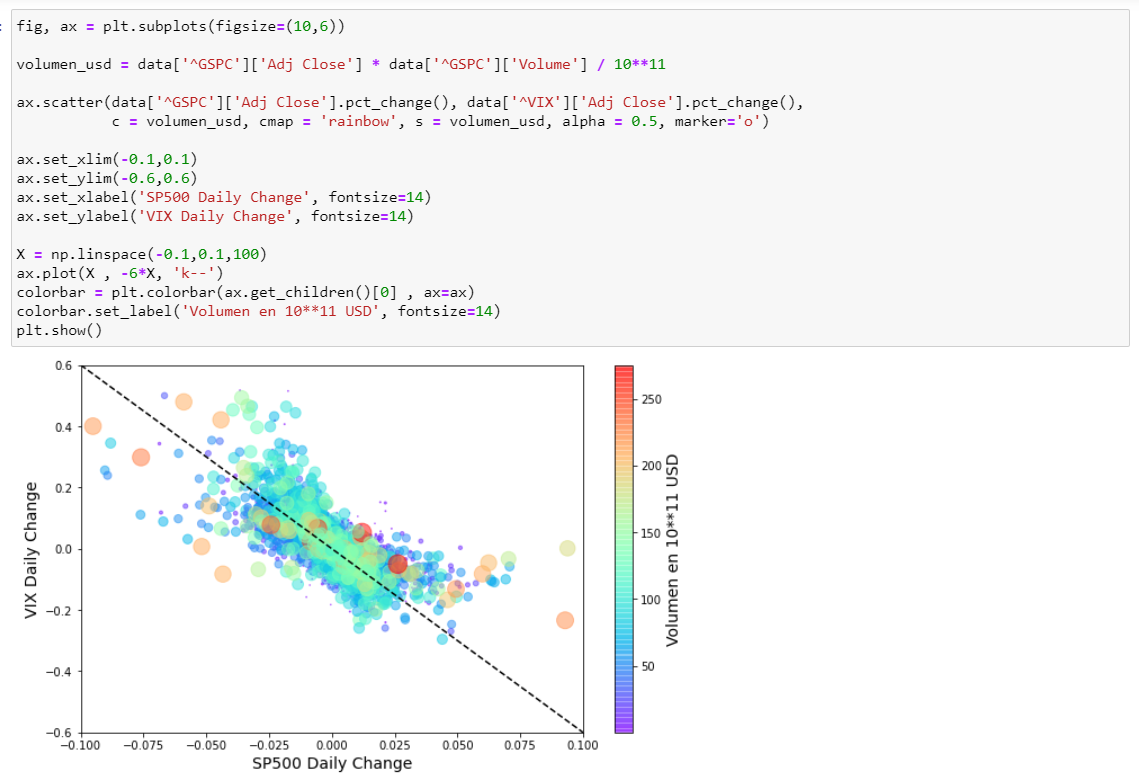Click the 'Volumen en 10**11 USD' colorbar label
The width and height of the screenshot is (1139, 777).
(673, 549)
